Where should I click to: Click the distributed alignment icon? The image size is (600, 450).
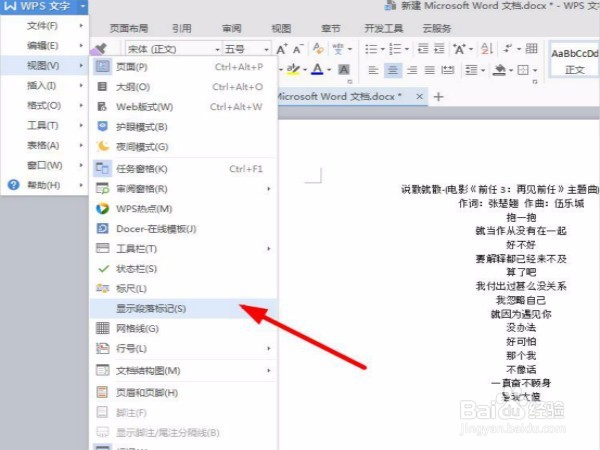[x=448, y=70]
